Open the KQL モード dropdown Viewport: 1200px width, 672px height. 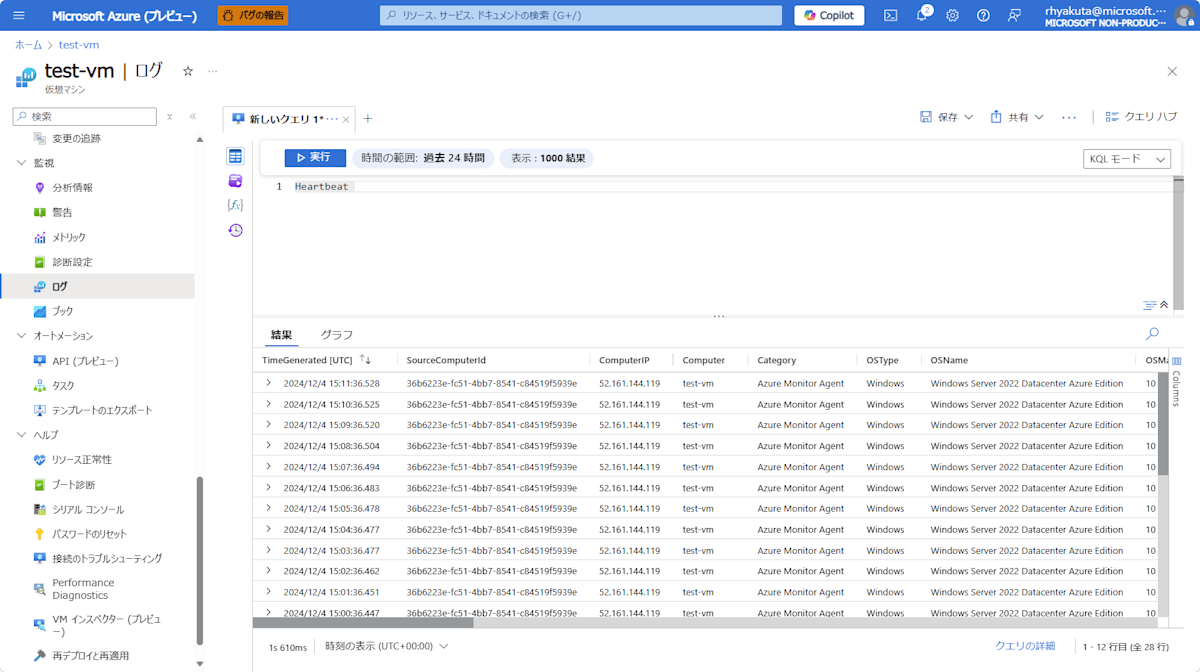coord(1127,159)
